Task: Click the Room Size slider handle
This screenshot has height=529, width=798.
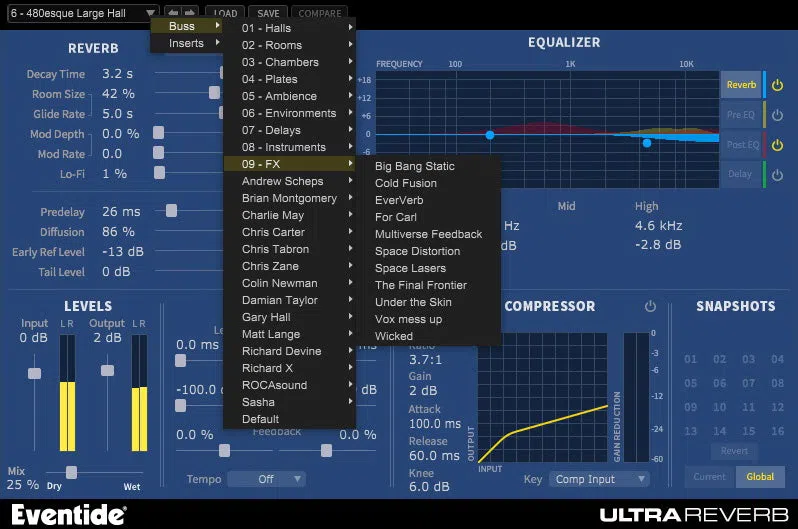Action: [x=214, y=93]
